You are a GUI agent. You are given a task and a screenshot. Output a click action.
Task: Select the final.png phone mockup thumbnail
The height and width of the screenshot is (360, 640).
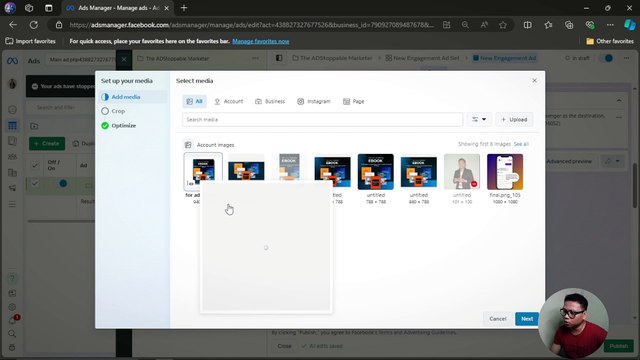[x=505, y=172]
